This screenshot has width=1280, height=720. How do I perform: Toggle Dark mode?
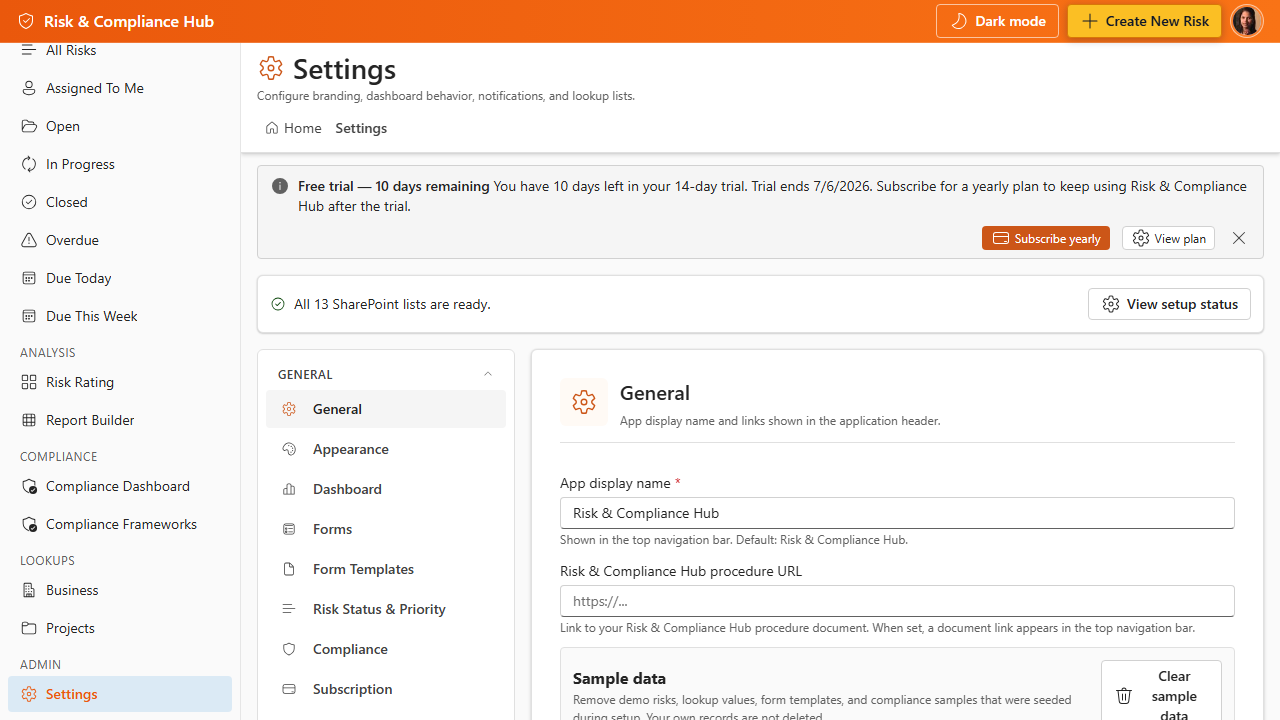click(997, 21)
